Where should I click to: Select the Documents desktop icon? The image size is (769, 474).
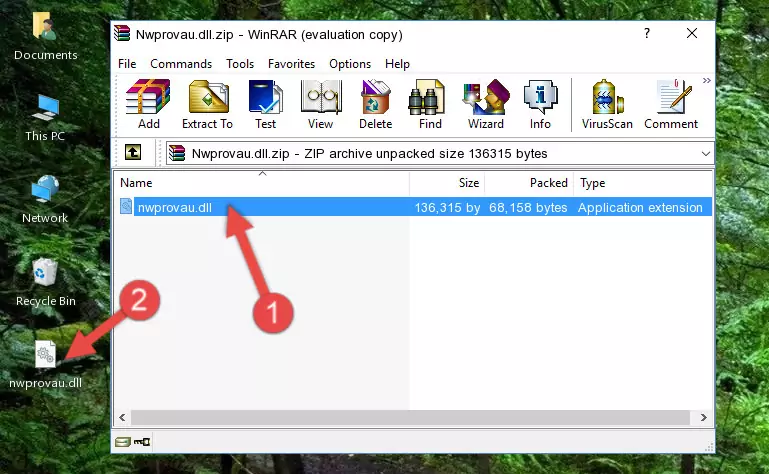tap(46, 36)
